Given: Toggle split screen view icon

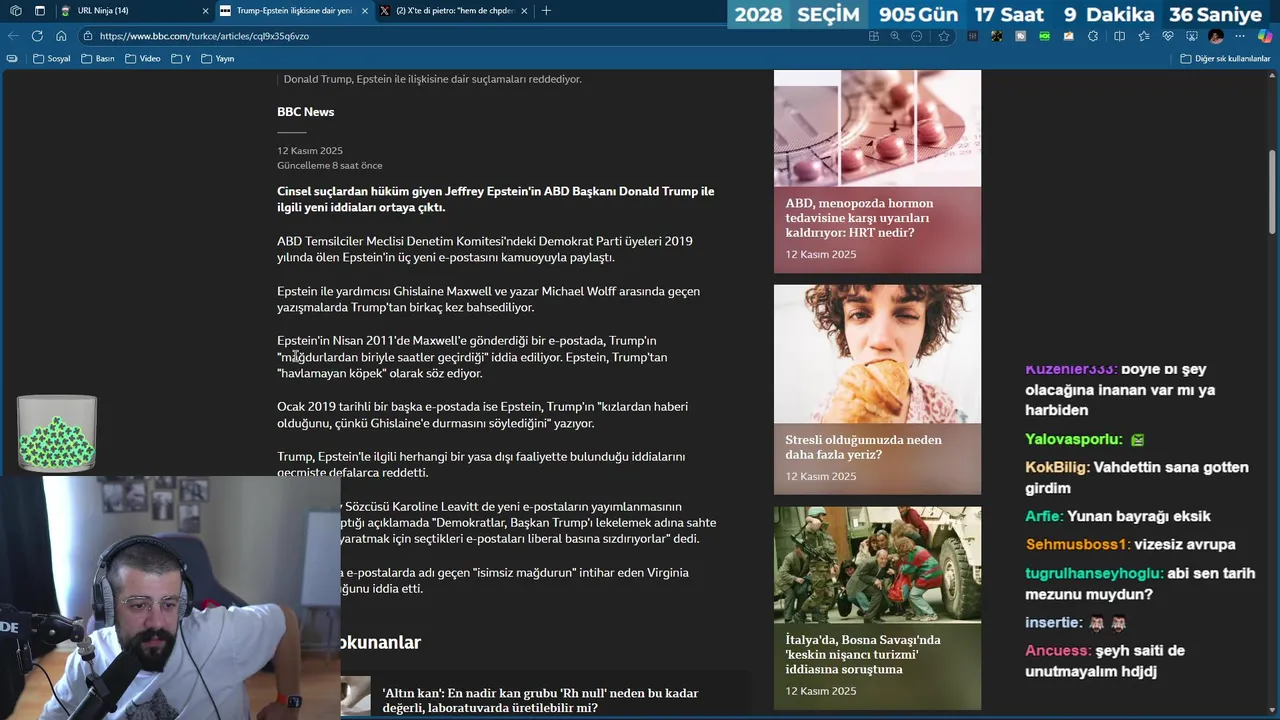Looking at the screenshot, I should pyautogui.click(x=1119, y=36).
